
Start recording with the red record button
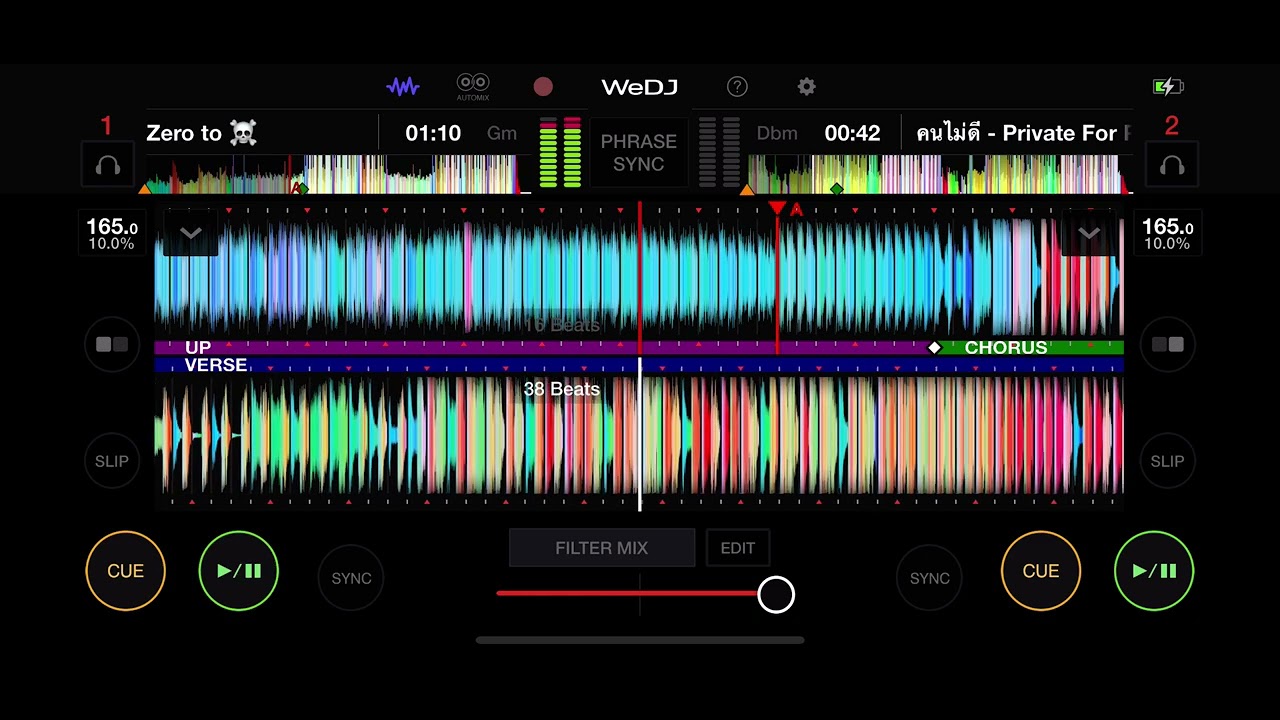[x=543, y=87]
